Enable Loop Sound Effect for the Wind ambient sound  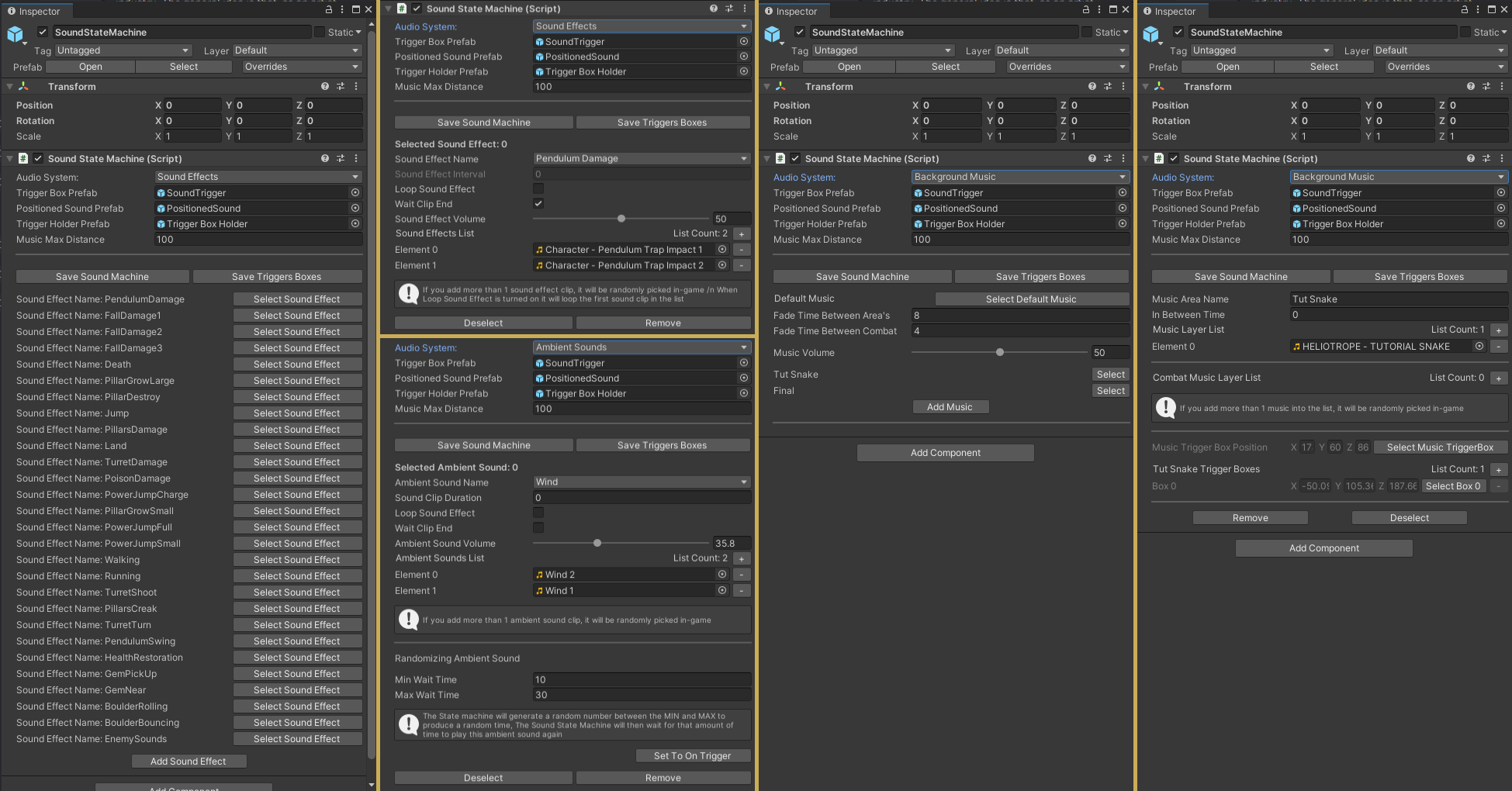538,513
